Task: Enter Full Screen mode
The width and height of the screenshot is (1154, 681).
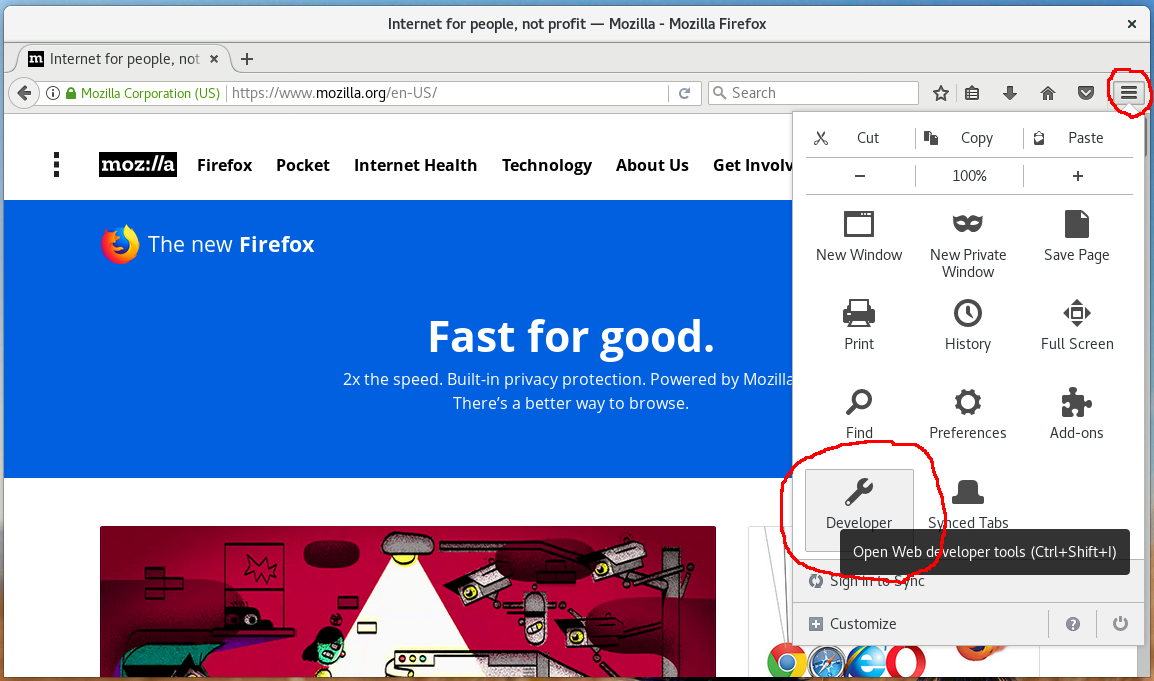Action: click(1076, 314)
